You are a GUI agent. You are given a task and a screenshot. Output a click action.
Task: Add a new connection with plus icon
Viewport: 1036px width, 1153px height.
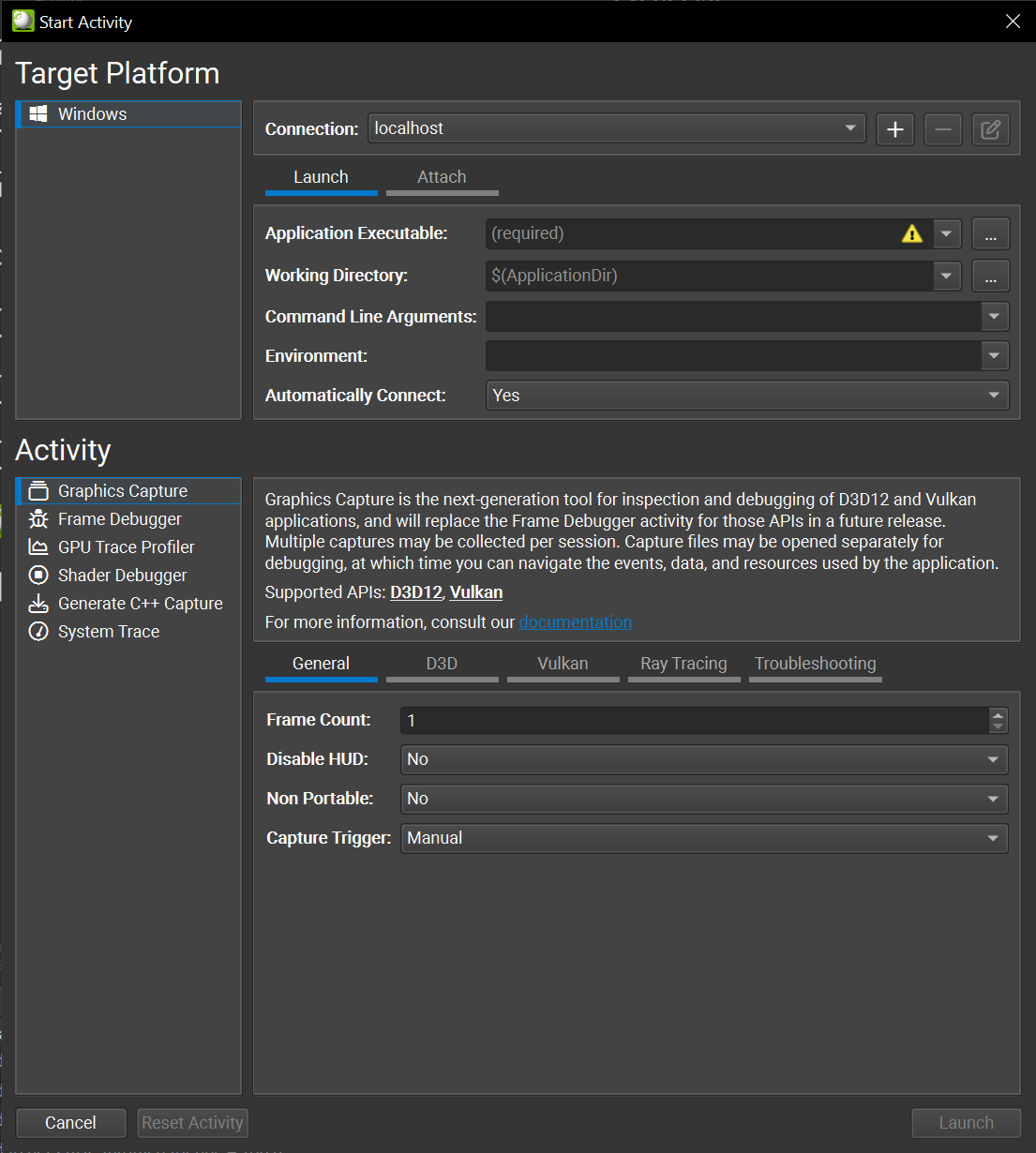click(x=894, y=129)
